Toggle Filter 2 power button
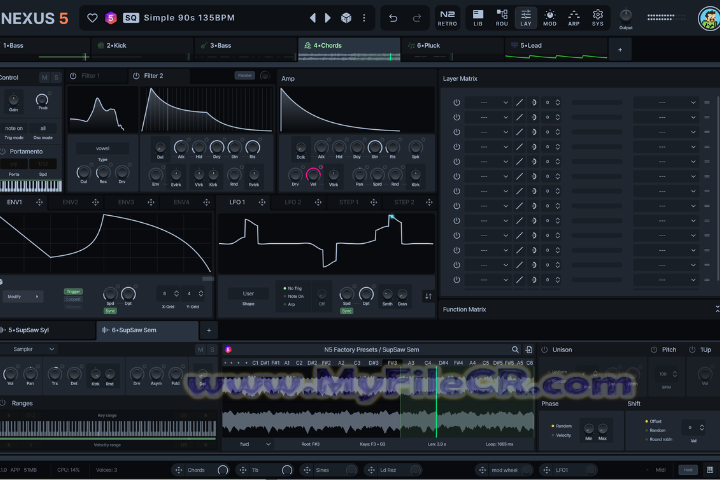 pyautogui.click(x=136, y=76)
